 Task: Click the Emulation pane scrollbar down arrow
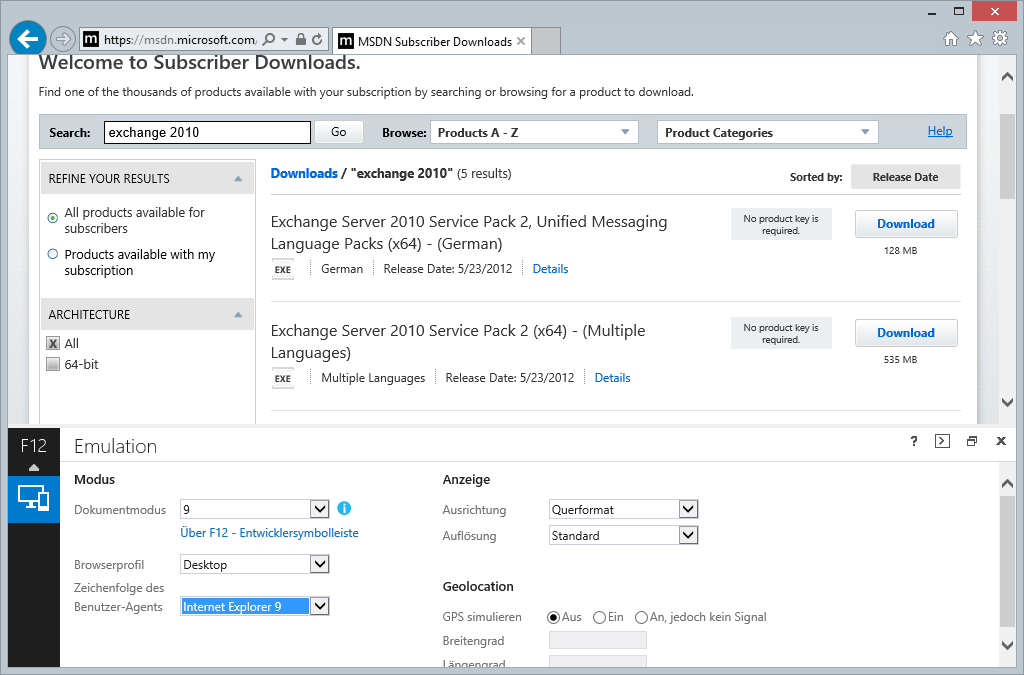(1007, 645)
